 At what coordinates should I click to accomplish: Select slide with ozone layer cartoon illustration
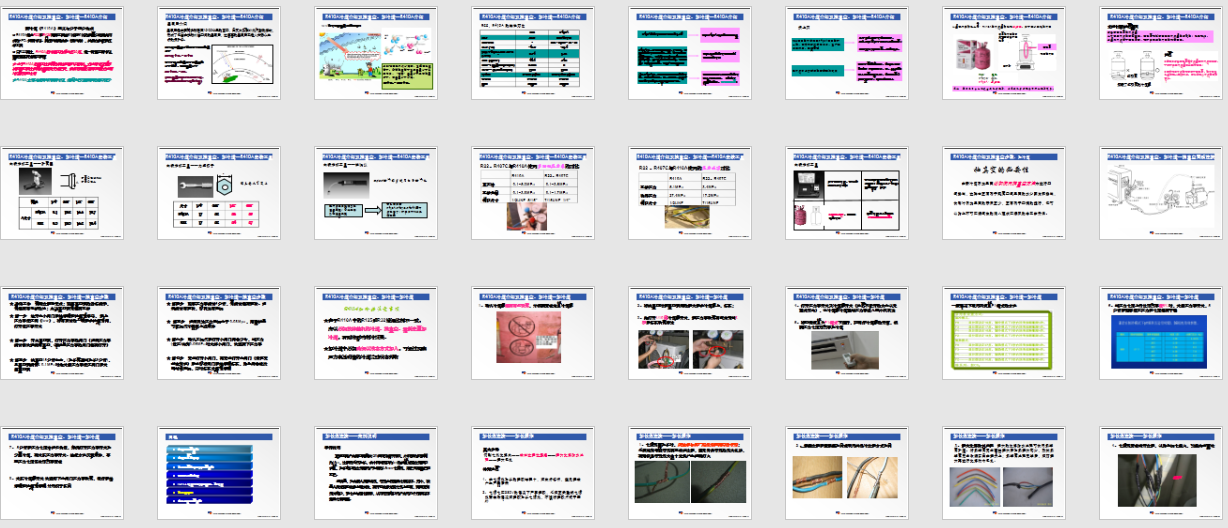[x=375, y=56]
